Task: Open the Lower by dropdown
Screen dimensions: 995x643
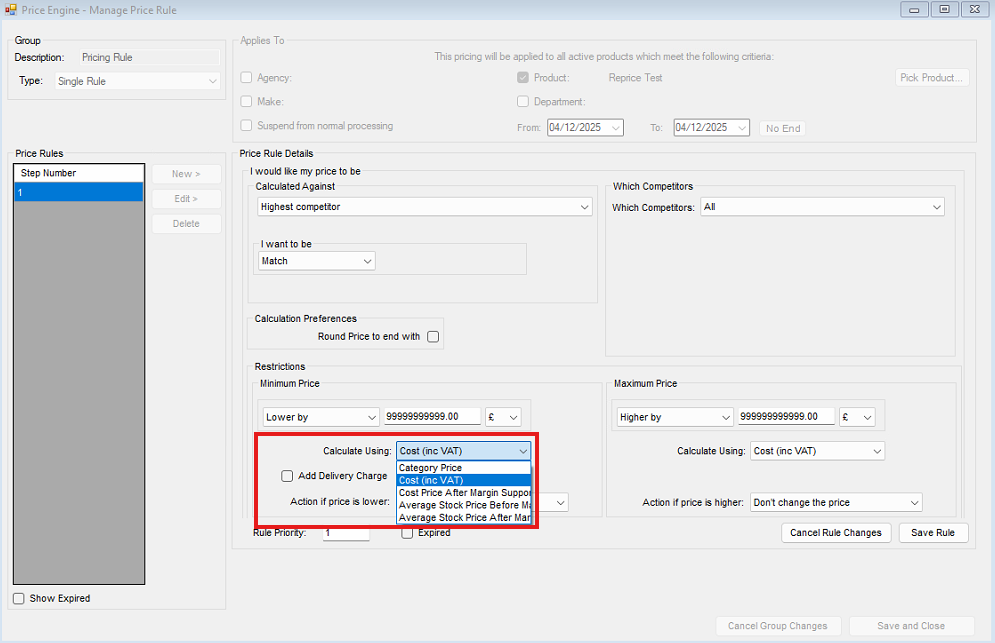Action: (321, 417)
